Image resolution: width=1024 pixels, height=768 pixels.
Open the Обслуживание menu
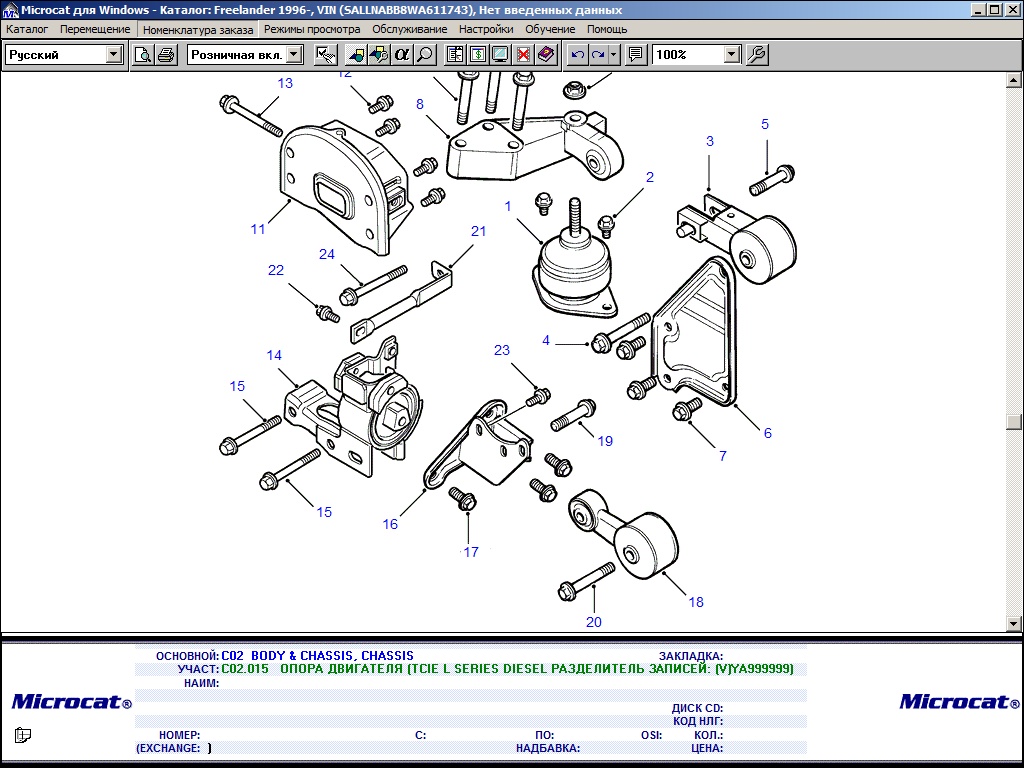409,29
